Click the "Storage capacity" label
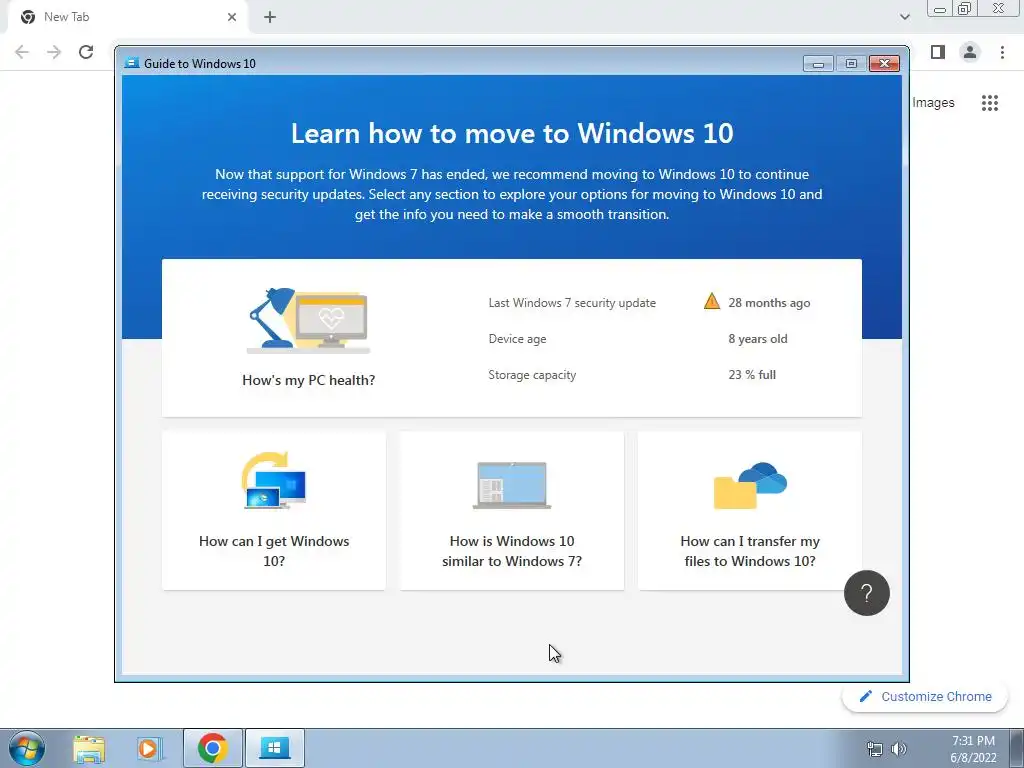The width and height of the screenshot is (1024, 768). click(x=532, y=375)
